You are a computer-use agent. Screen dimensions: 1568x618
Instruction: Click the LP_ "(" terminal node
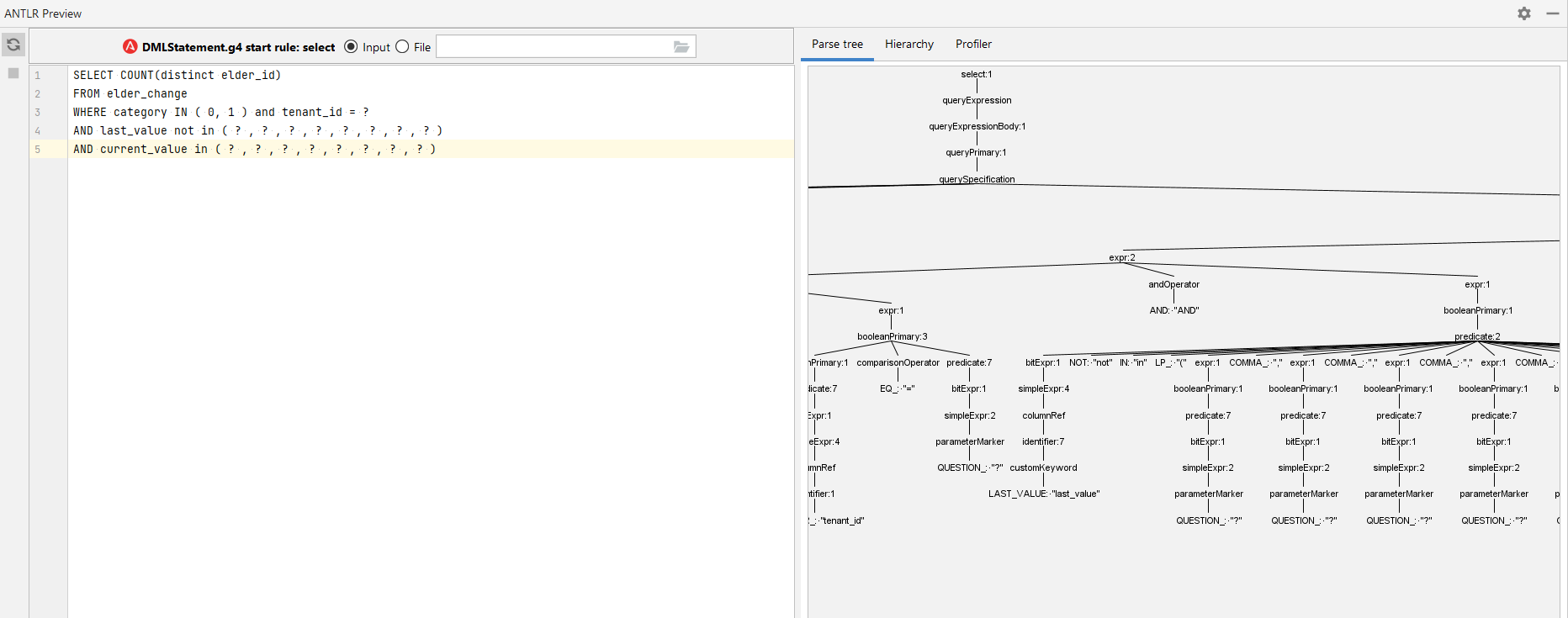click(1170, 362)
